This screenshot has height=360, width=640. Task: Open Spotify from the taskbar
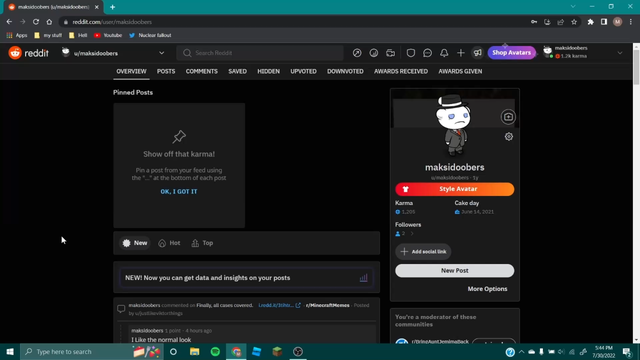coord(216,351)
